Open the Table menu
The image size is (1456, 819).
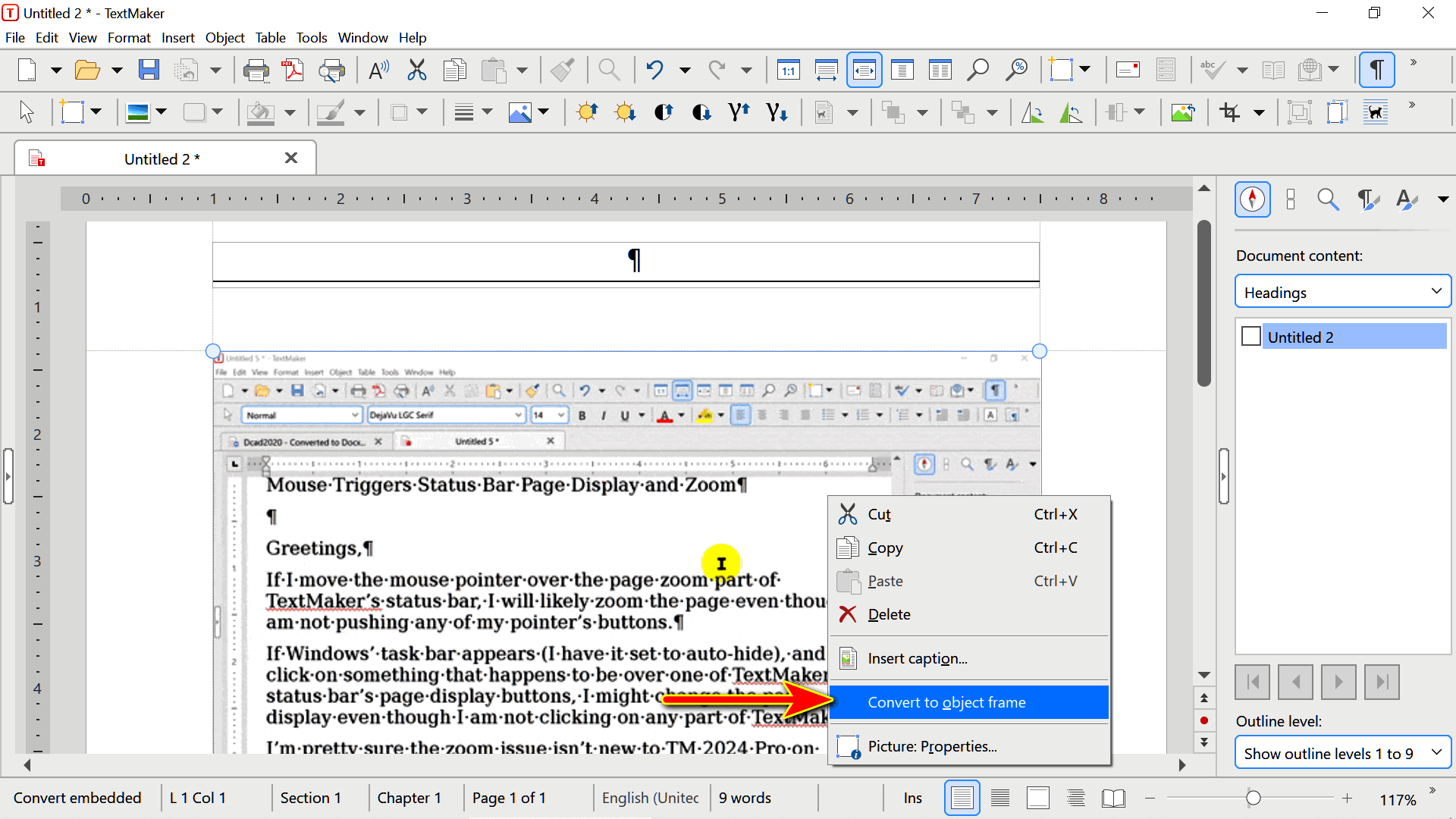(x=270, y=38)
